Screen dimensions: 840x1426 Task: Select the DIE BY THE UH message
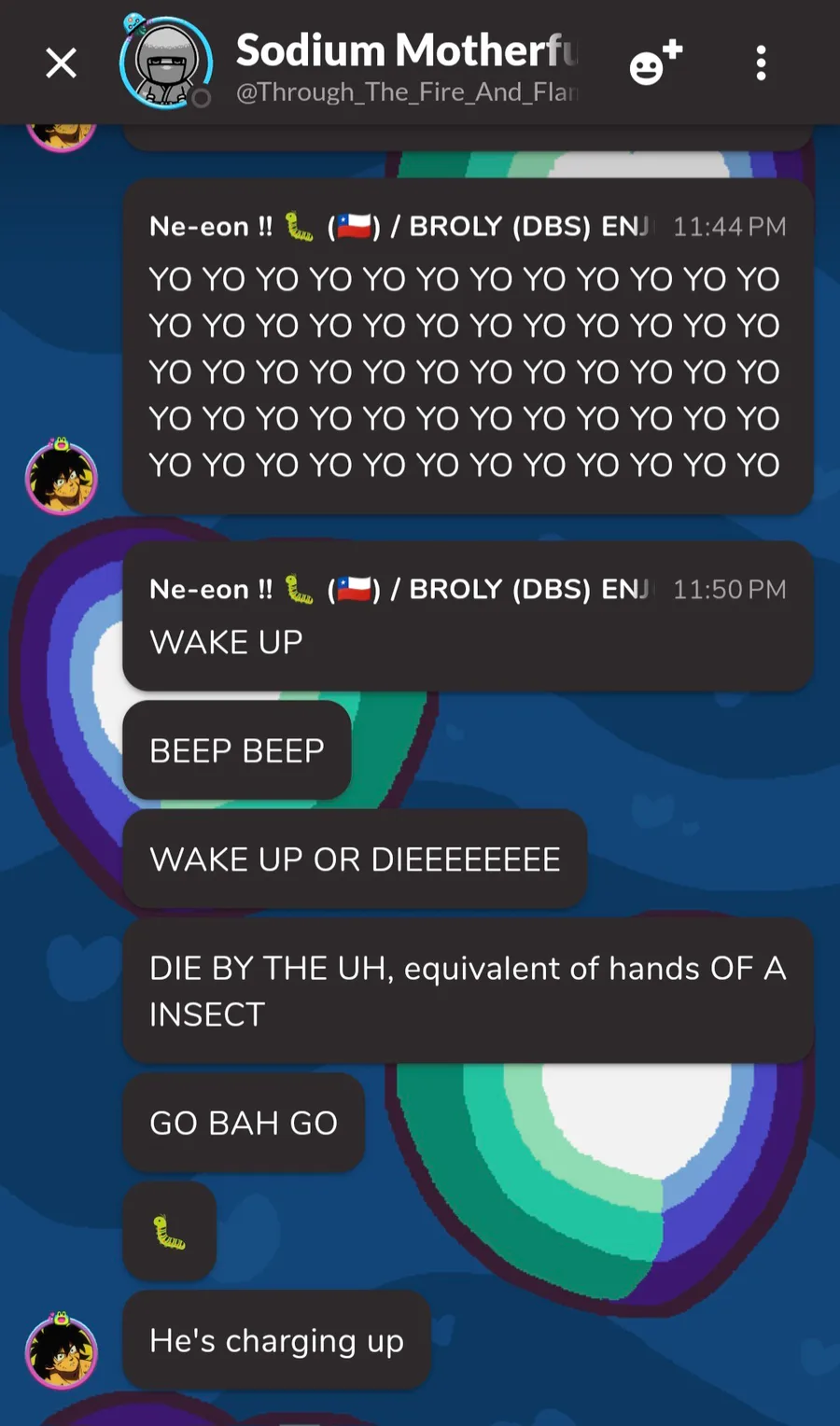468,991
